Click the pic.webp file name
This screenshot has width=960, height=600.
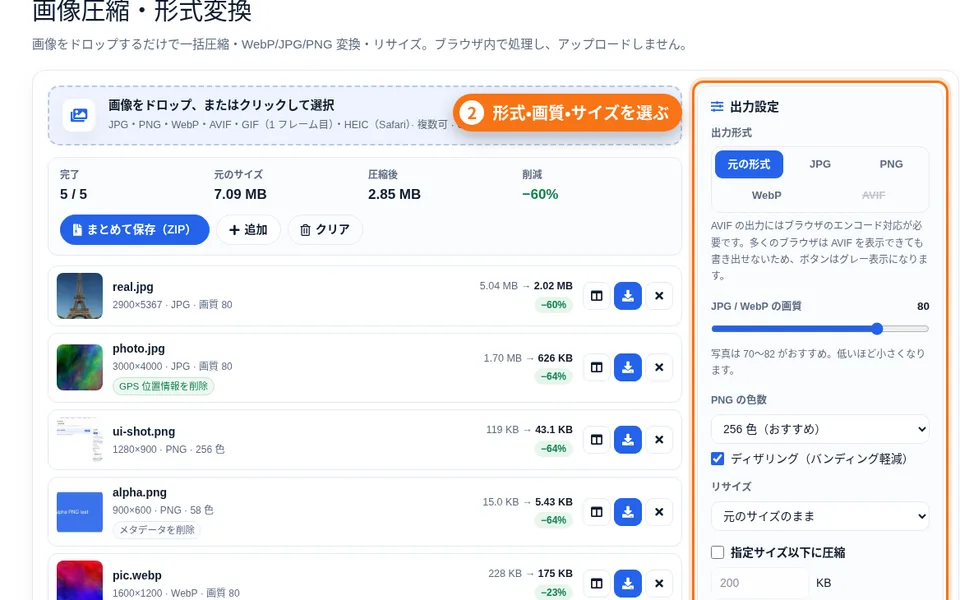(137, 576)
